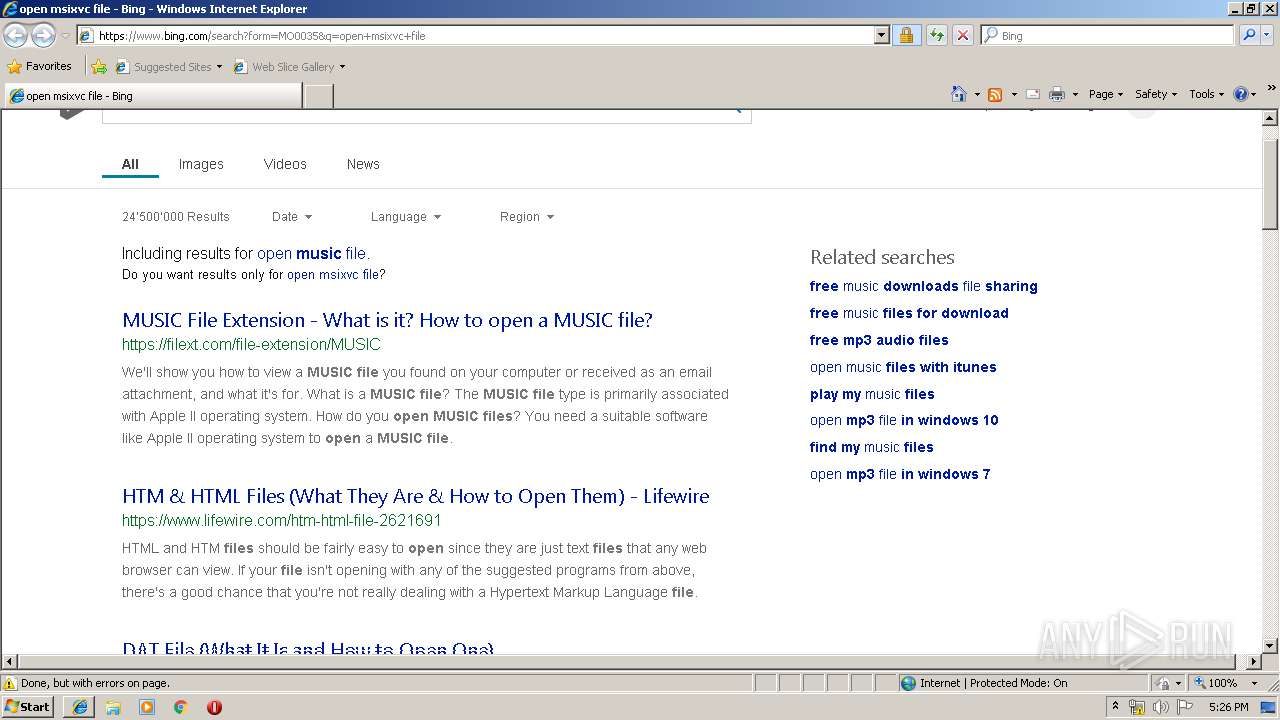Open Favorites star button
This screenshot has width=1280, height=720.
click(40, 66)
